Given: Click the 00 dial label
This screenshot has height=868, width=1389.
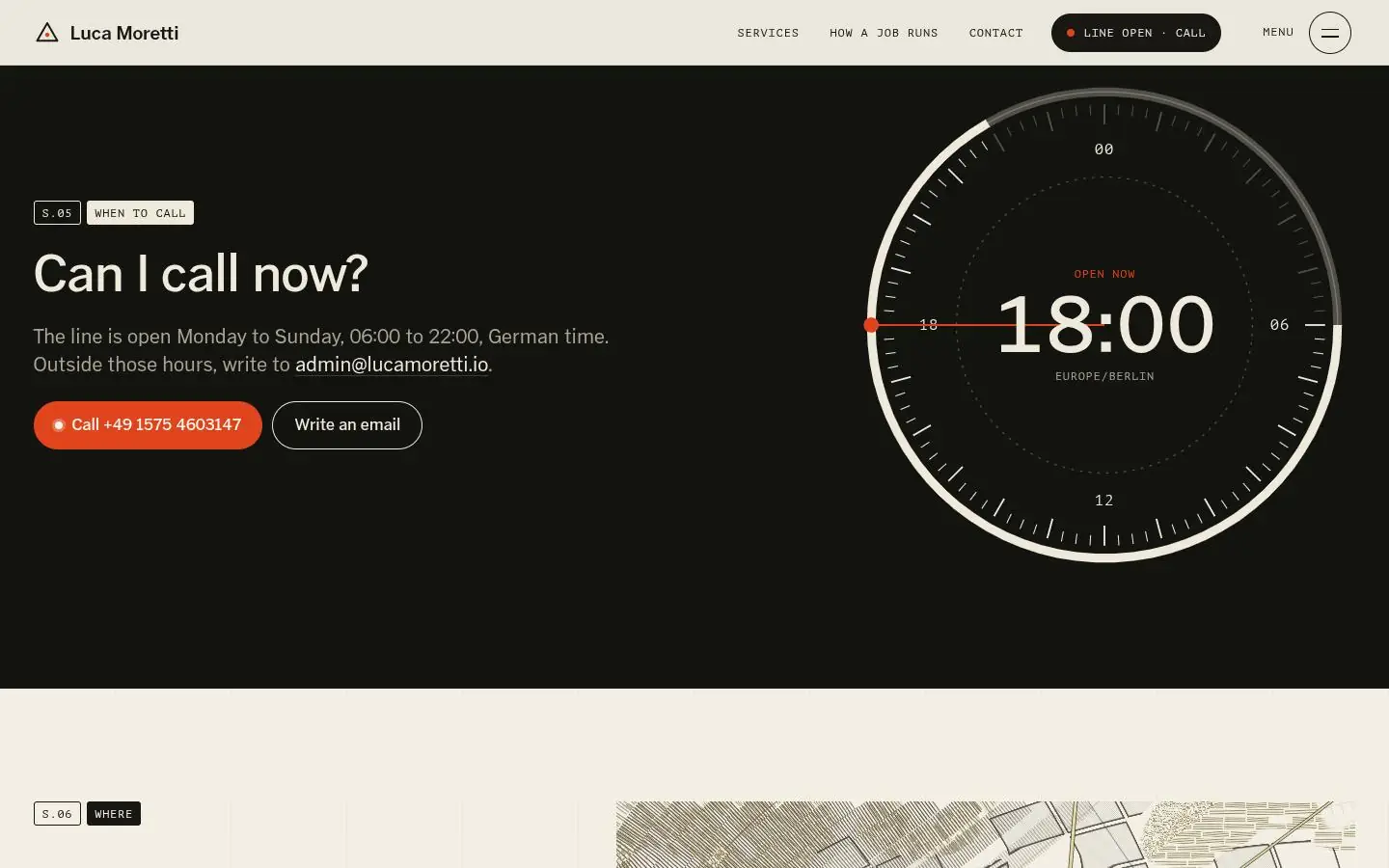Looking at the screenshot, I should (x=1104, y=149).
